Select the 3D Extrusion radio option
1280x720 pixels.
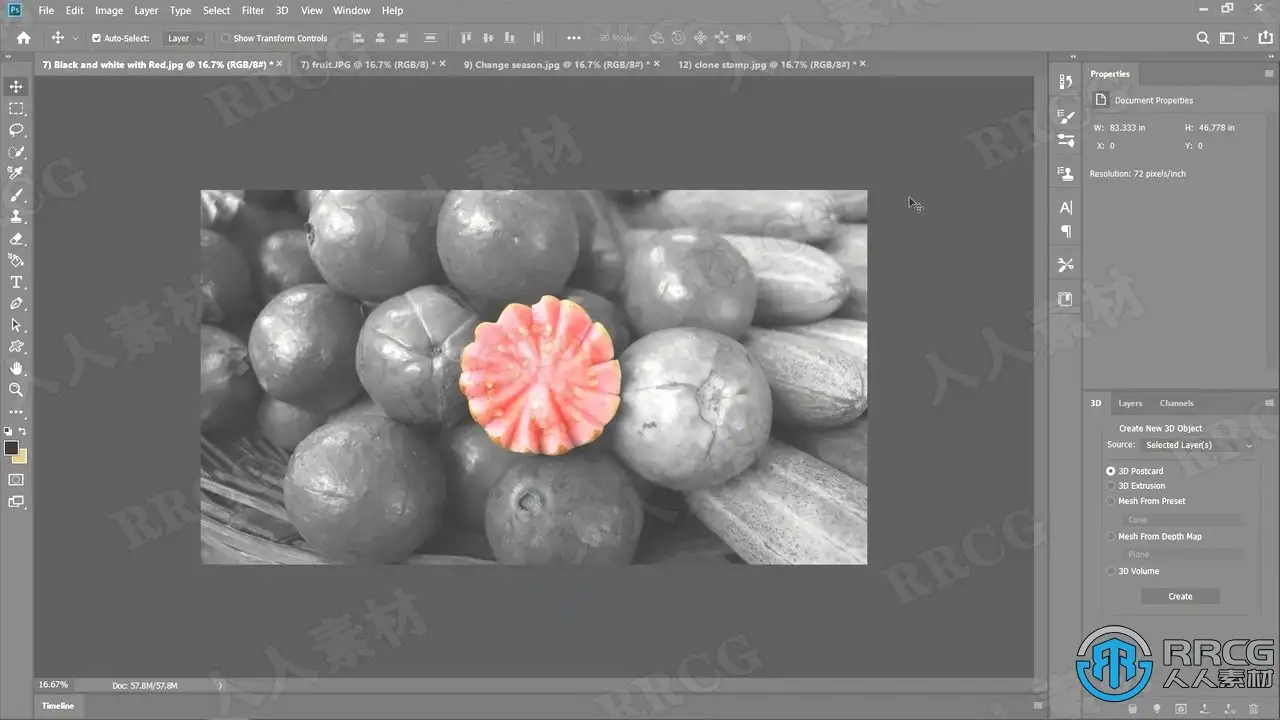(1110, 486)
